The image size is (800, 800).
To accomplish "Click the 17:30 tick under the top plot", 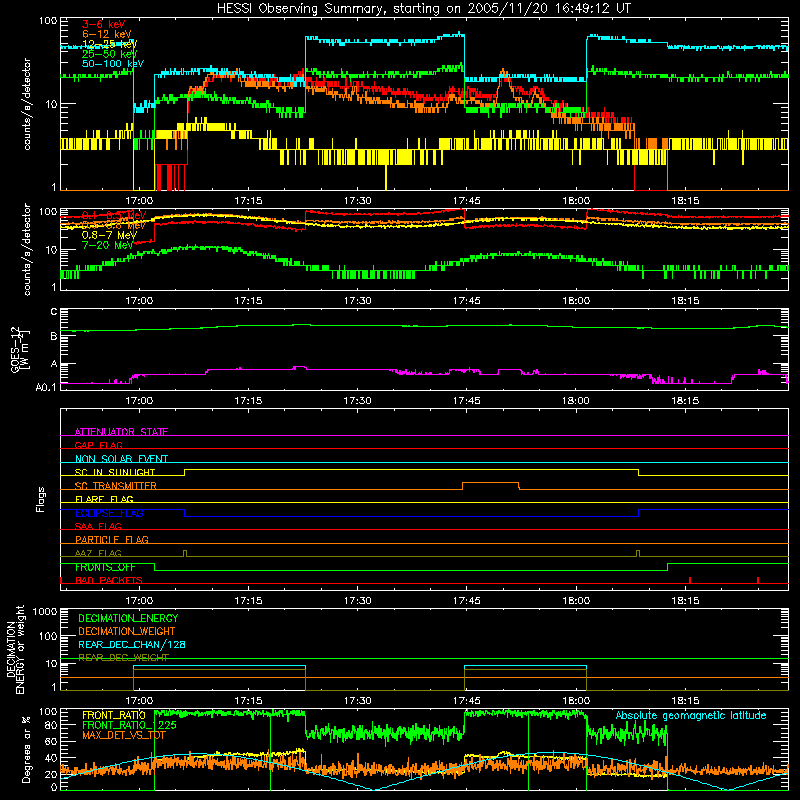I will pyautogui.click(x=357, y=201).
